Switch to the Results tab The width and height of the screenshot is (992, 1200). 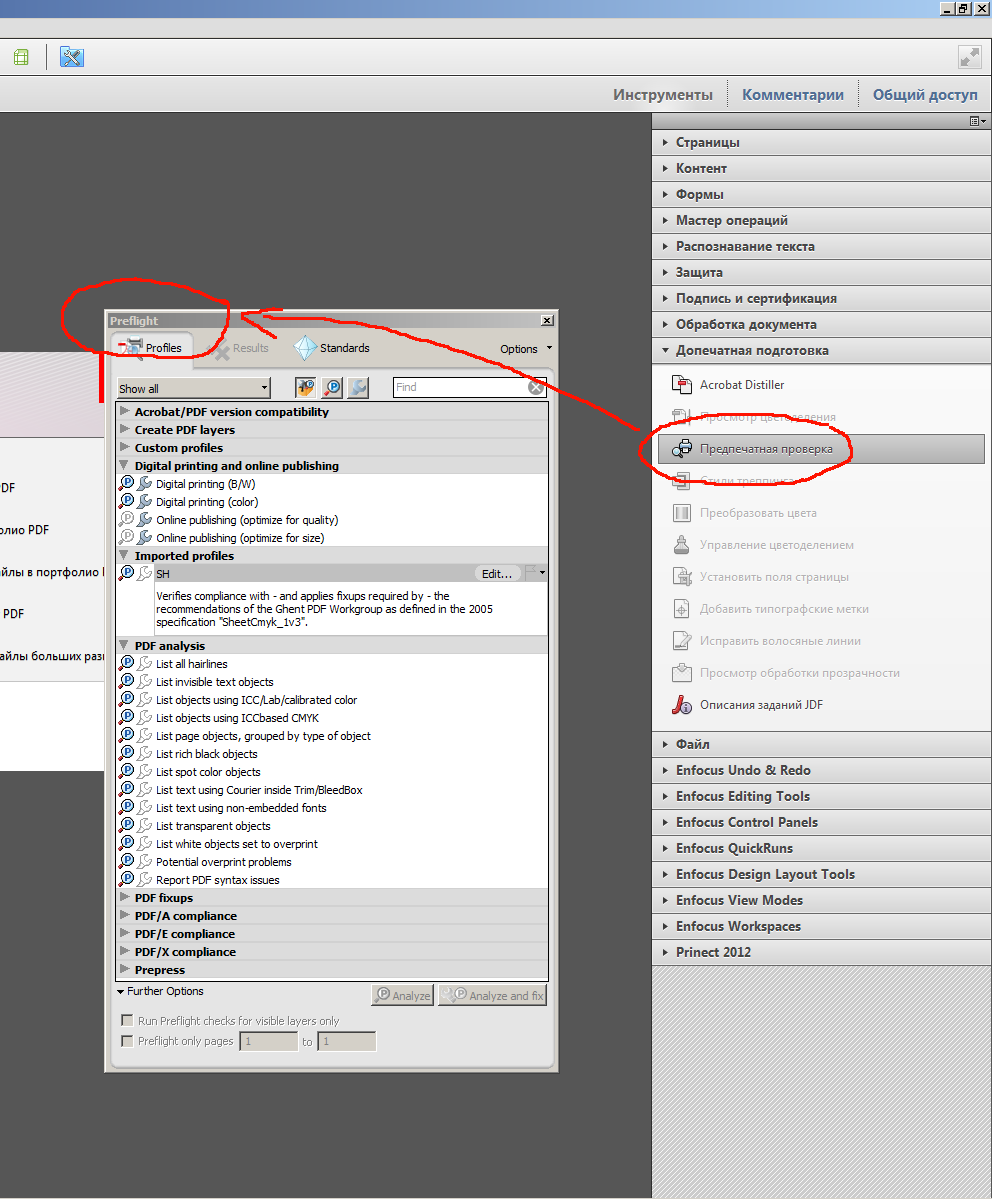(240, 348)
